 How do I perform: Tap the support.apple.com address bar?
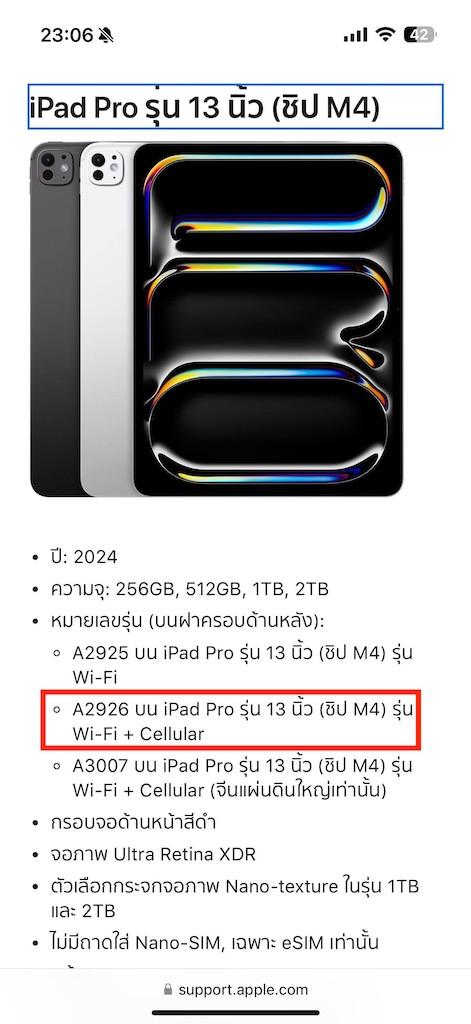[x=235, y=989]
